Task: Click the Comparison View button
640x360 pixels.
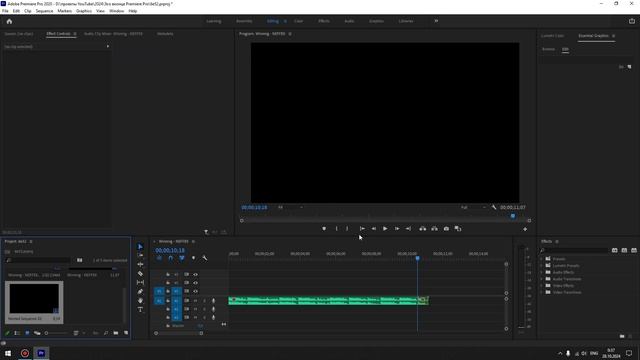Action: point(458,229)
